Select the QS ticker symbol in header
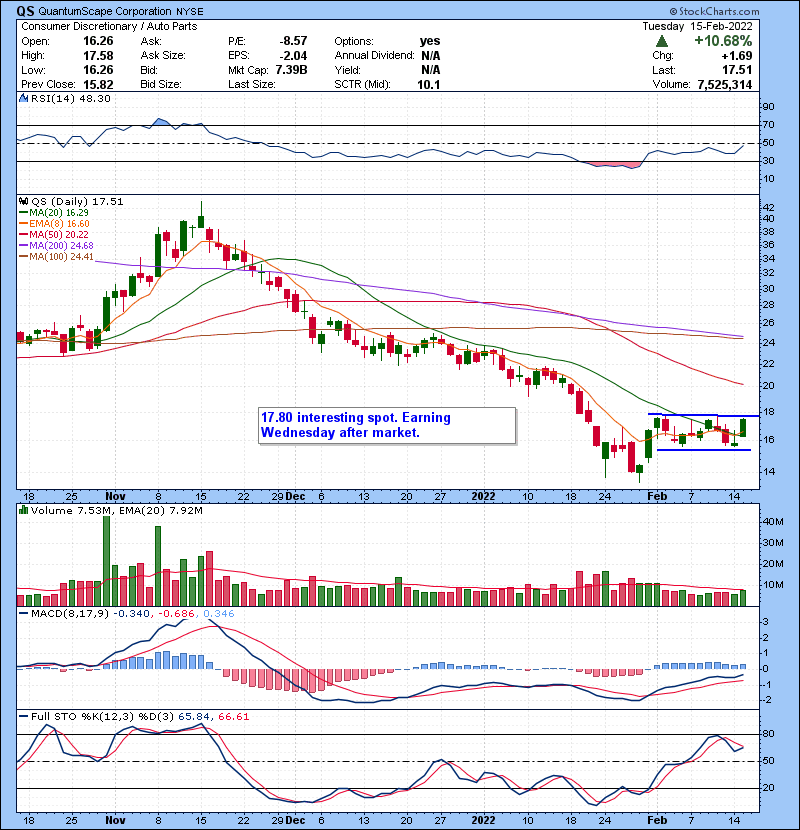This screenshot has width=800, height=830. pyautogui.click(x=25, y=11)
